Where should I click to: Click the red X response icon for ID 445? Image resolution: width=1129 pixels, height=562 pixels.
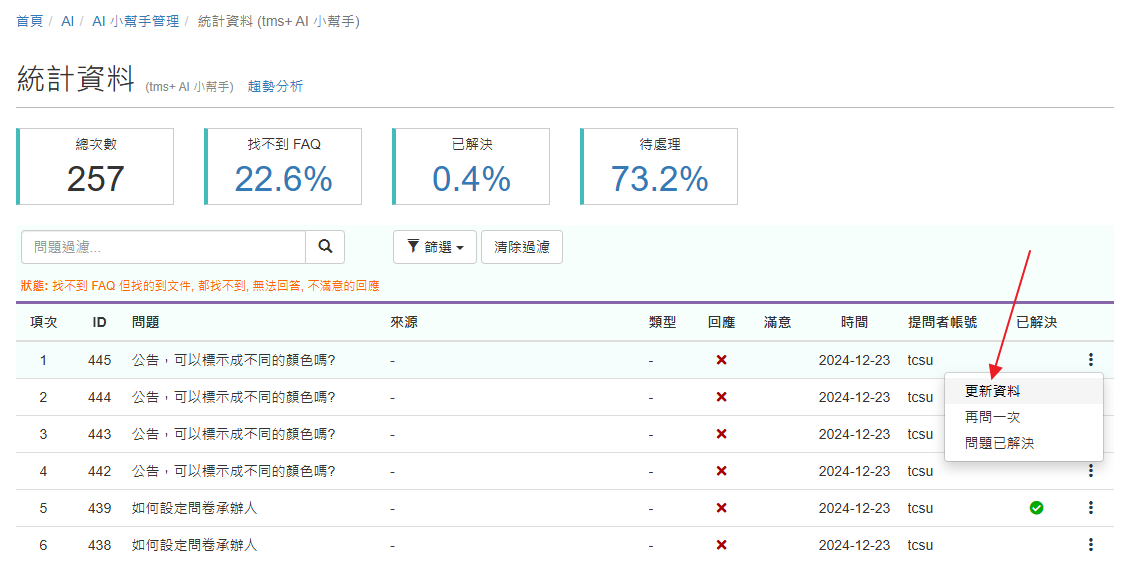click(721, 360)
